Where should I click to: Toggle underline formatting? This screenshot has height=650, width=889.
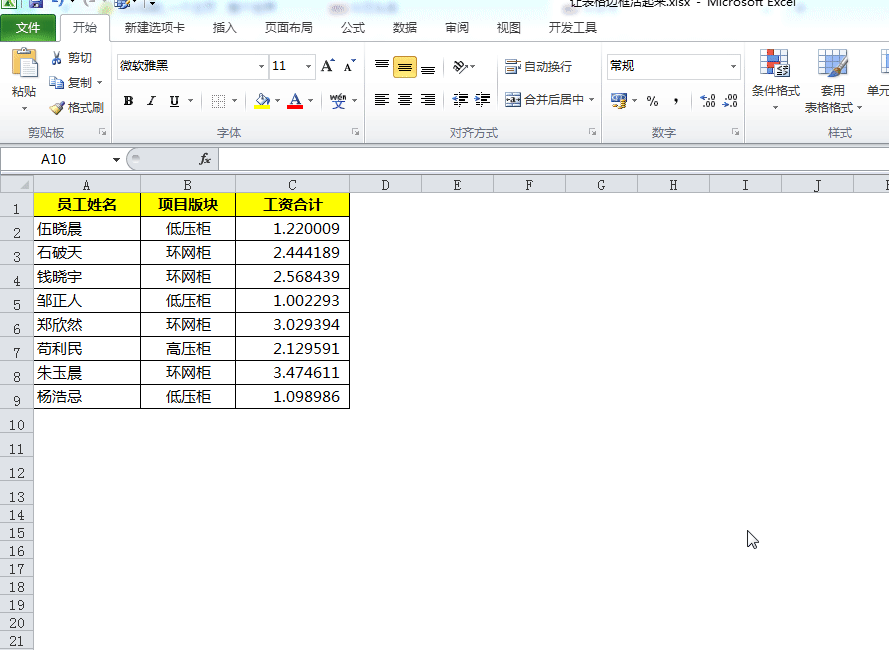pos(174,101)
